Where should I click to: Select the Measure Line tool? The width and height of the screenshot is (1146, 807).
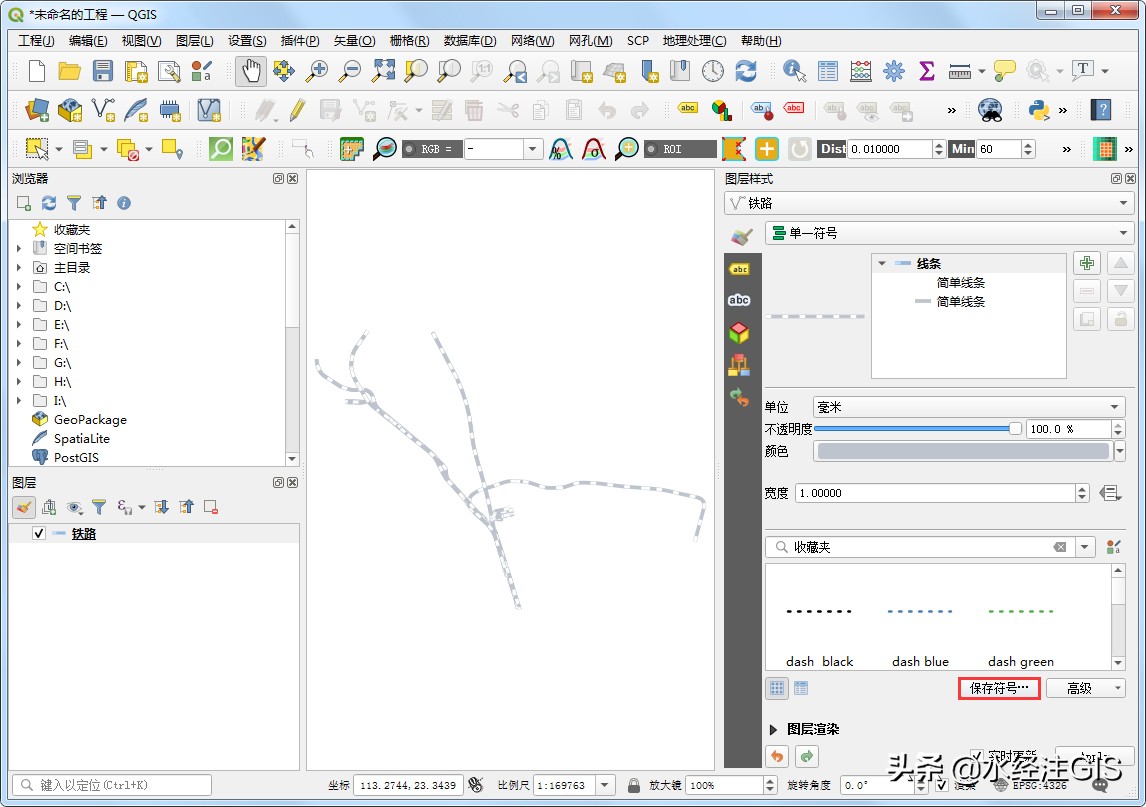[959, 71]
